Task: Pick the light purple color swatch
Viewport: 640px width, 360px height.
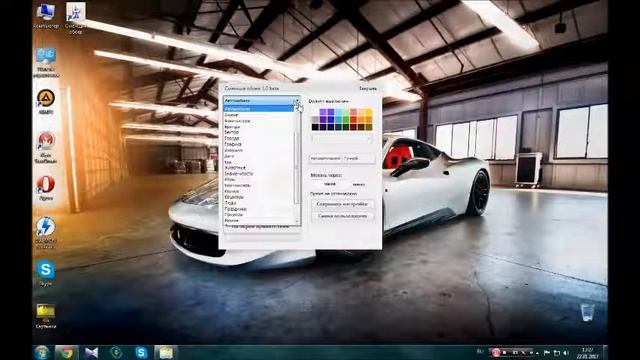Action: tap(323, 112)
